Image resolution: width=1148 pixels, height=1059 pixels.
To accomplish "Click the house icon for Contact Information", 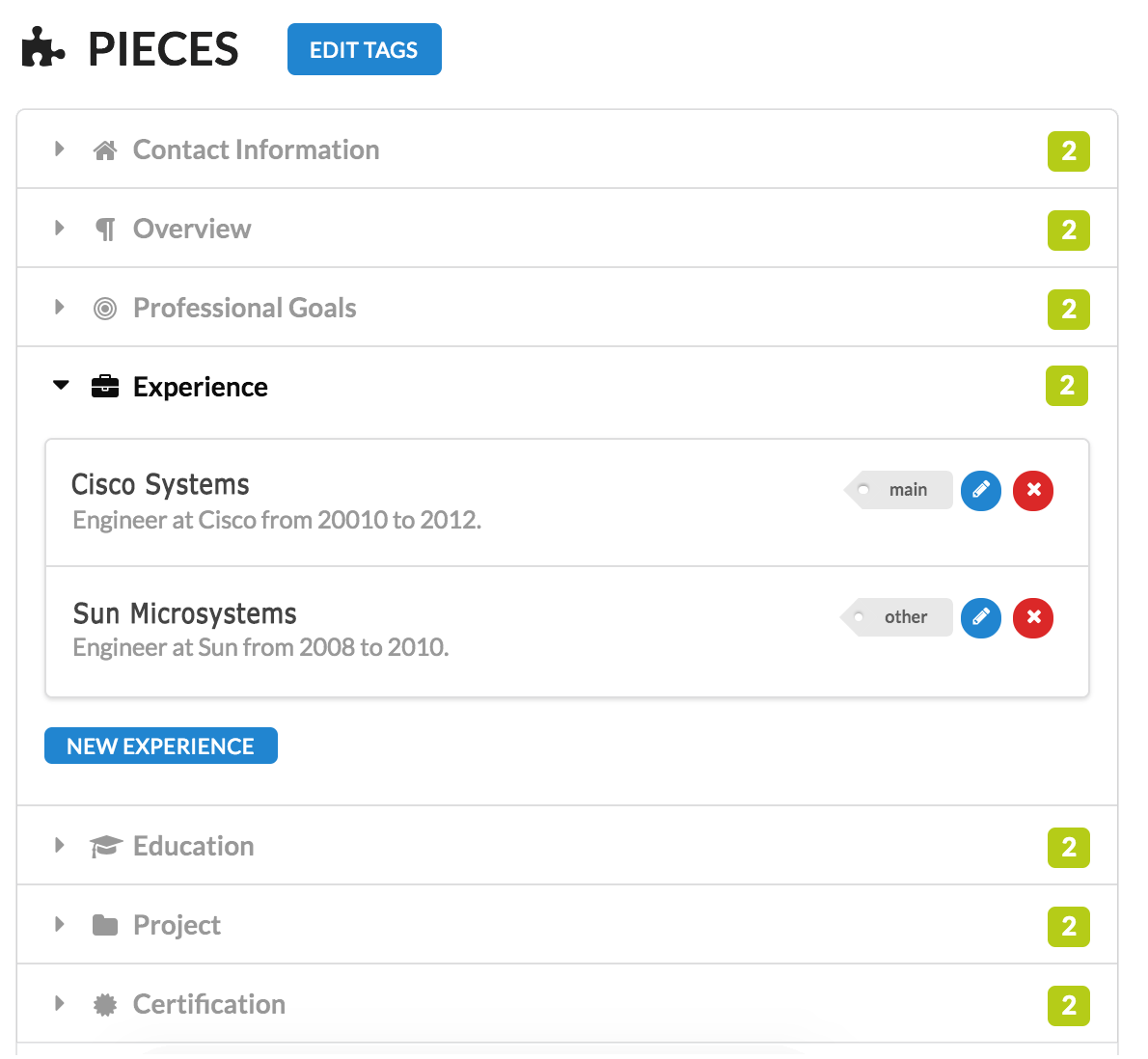I will pos(105,150).
